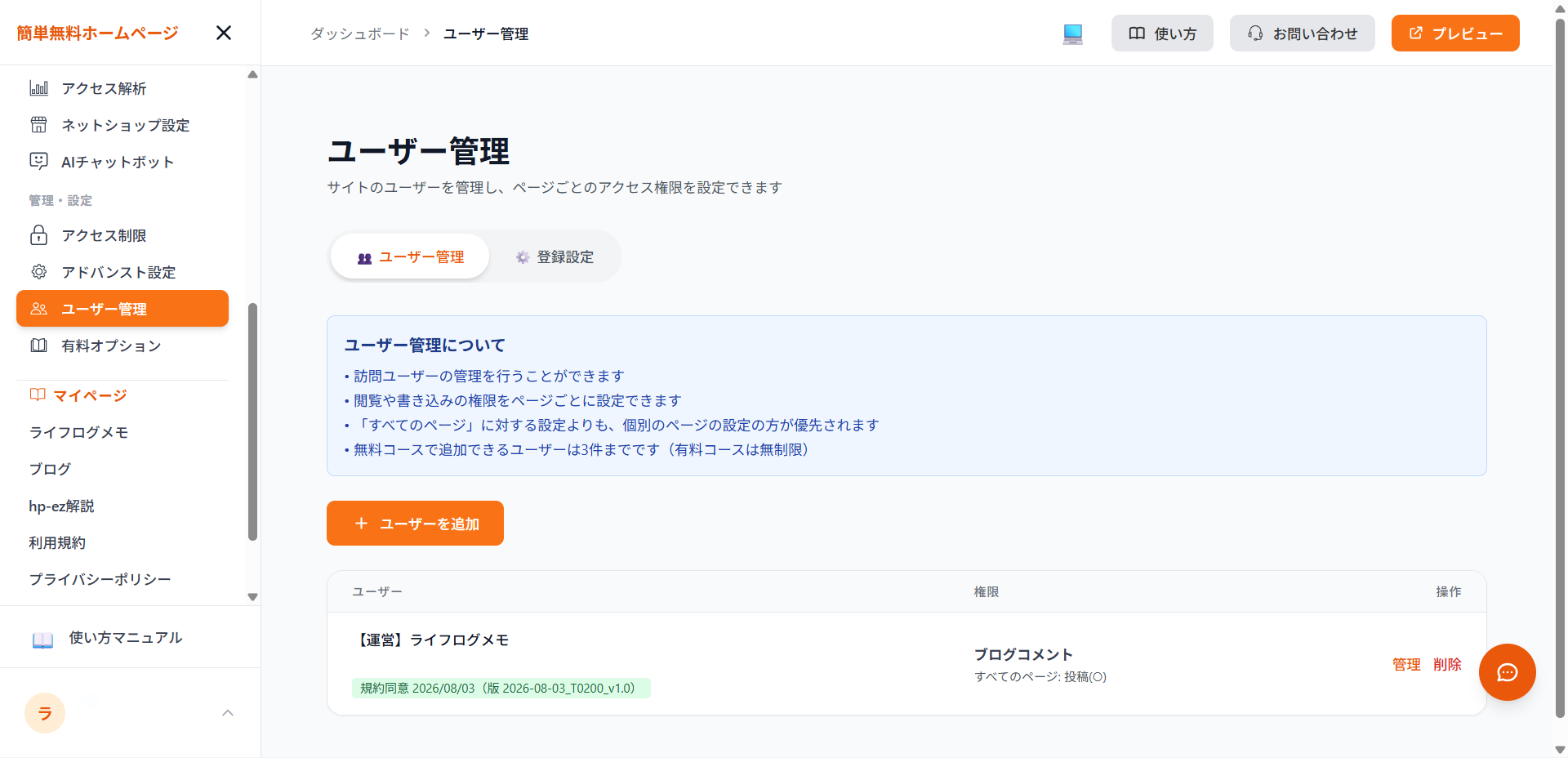Open プライバシーポリシー page in sidebar
Screen dimensions: 1568x758
click(100, 579)
